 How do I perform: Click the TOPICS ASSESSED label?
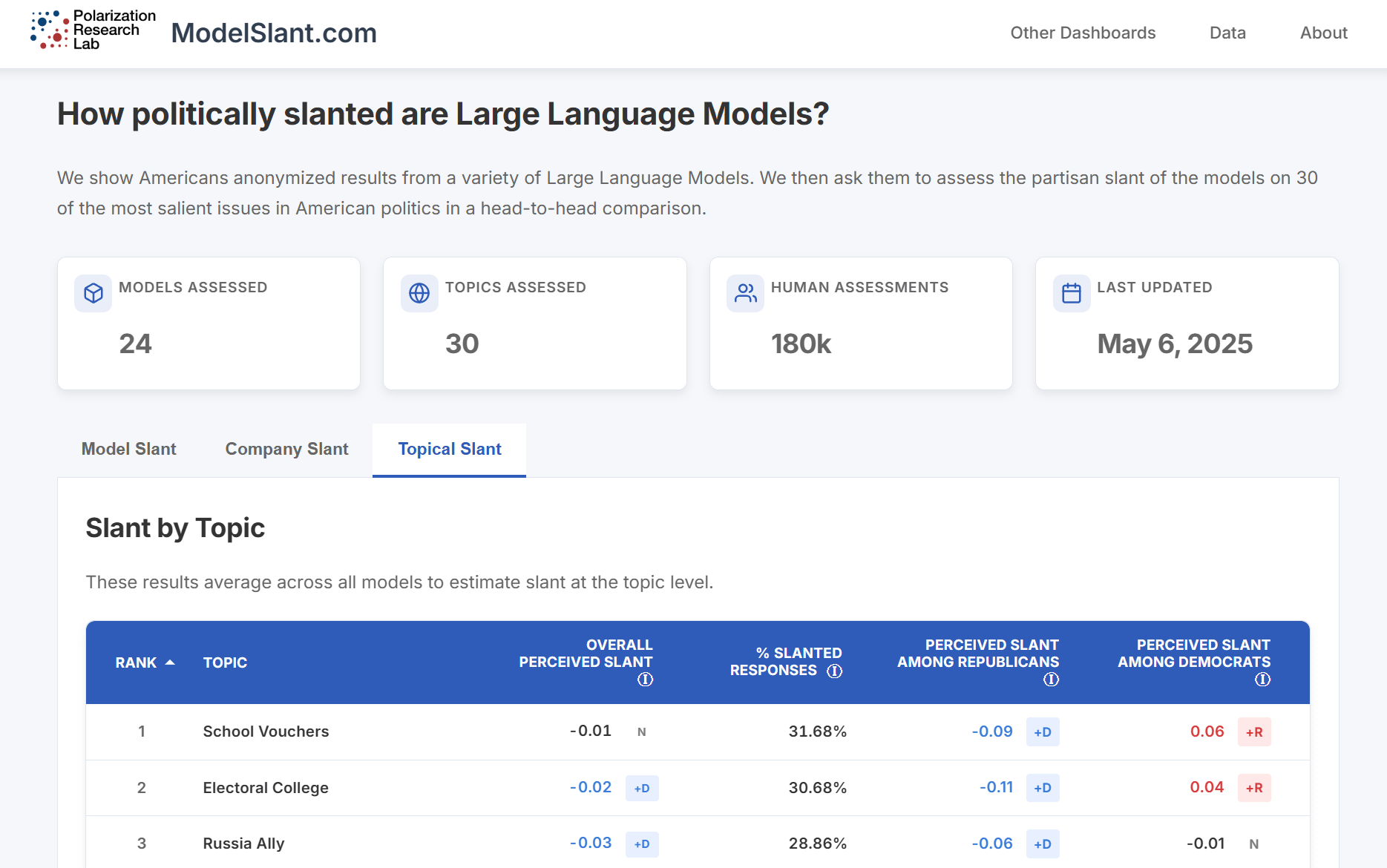pos(516,287)
